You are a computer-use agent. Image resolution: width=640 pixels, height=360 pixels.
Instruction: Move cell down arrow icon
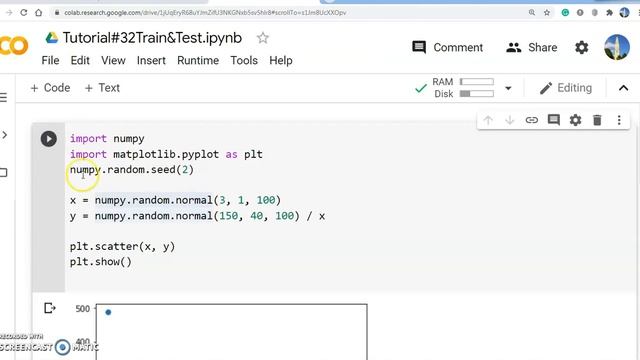point(509,120)
